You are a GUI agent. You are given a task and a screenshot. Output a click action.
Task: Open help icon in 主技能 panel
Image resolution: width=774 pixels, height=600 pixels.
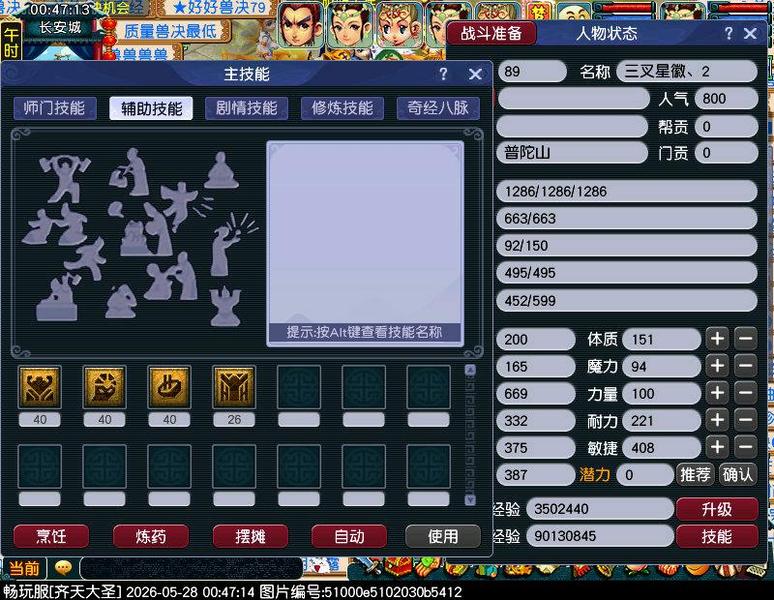[x=443, y=74]
